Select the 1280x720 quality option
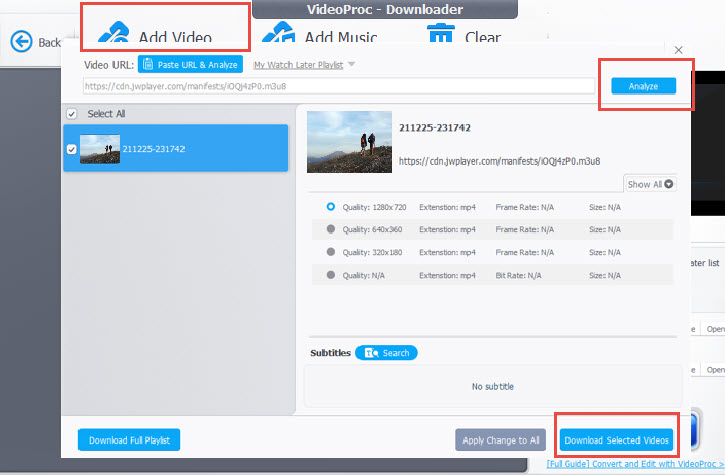This screenshot has width=725, height=475. 331,207
